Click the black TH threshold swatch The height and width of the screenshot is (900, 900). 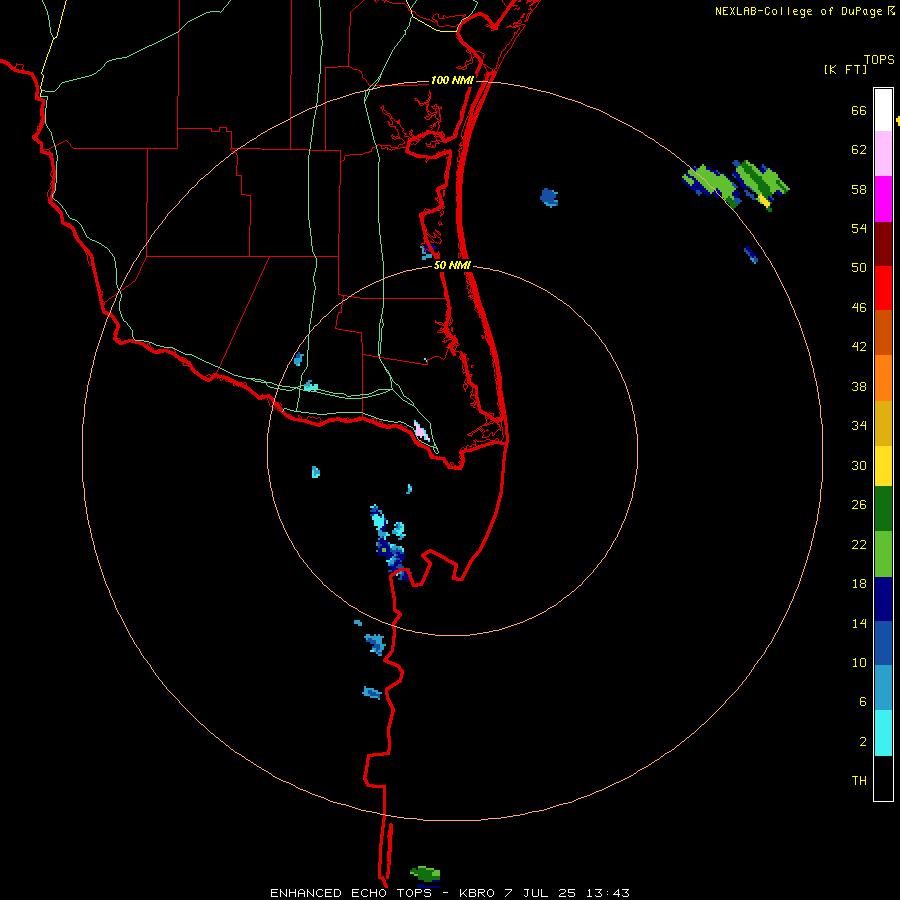click(883, 778)
